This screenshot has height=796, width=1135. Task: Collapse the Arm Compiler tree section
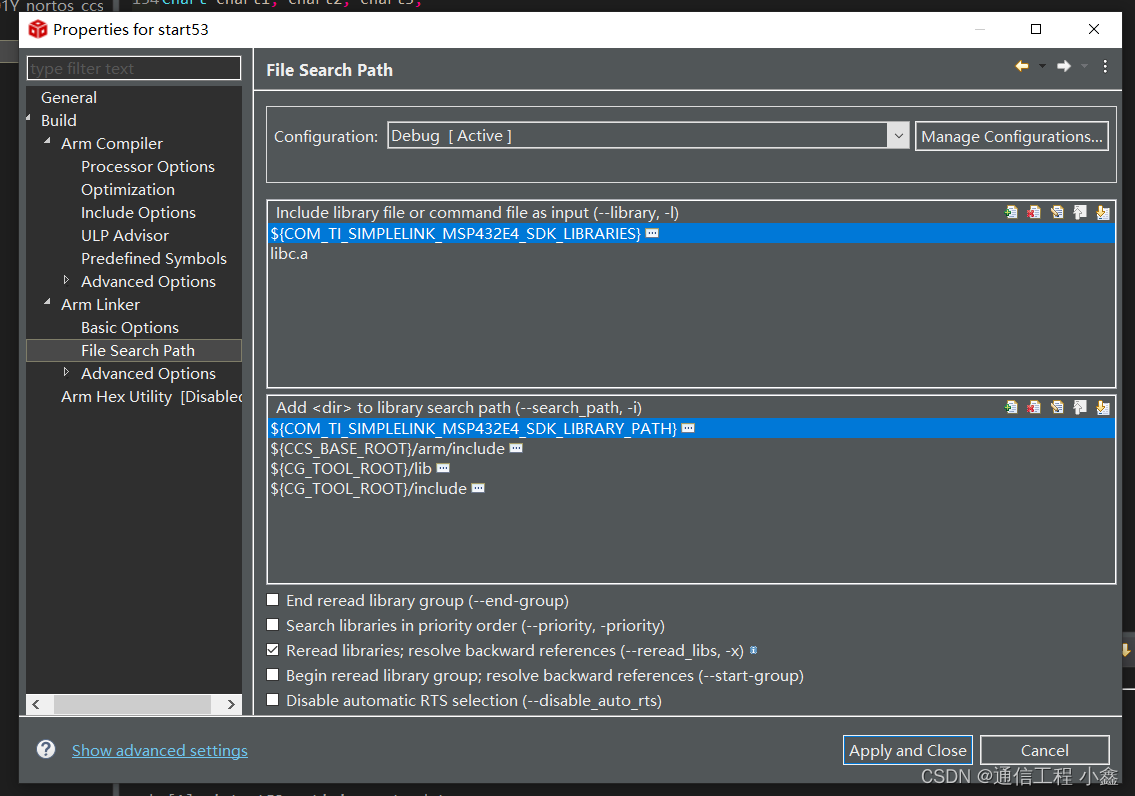pos(46,143)
